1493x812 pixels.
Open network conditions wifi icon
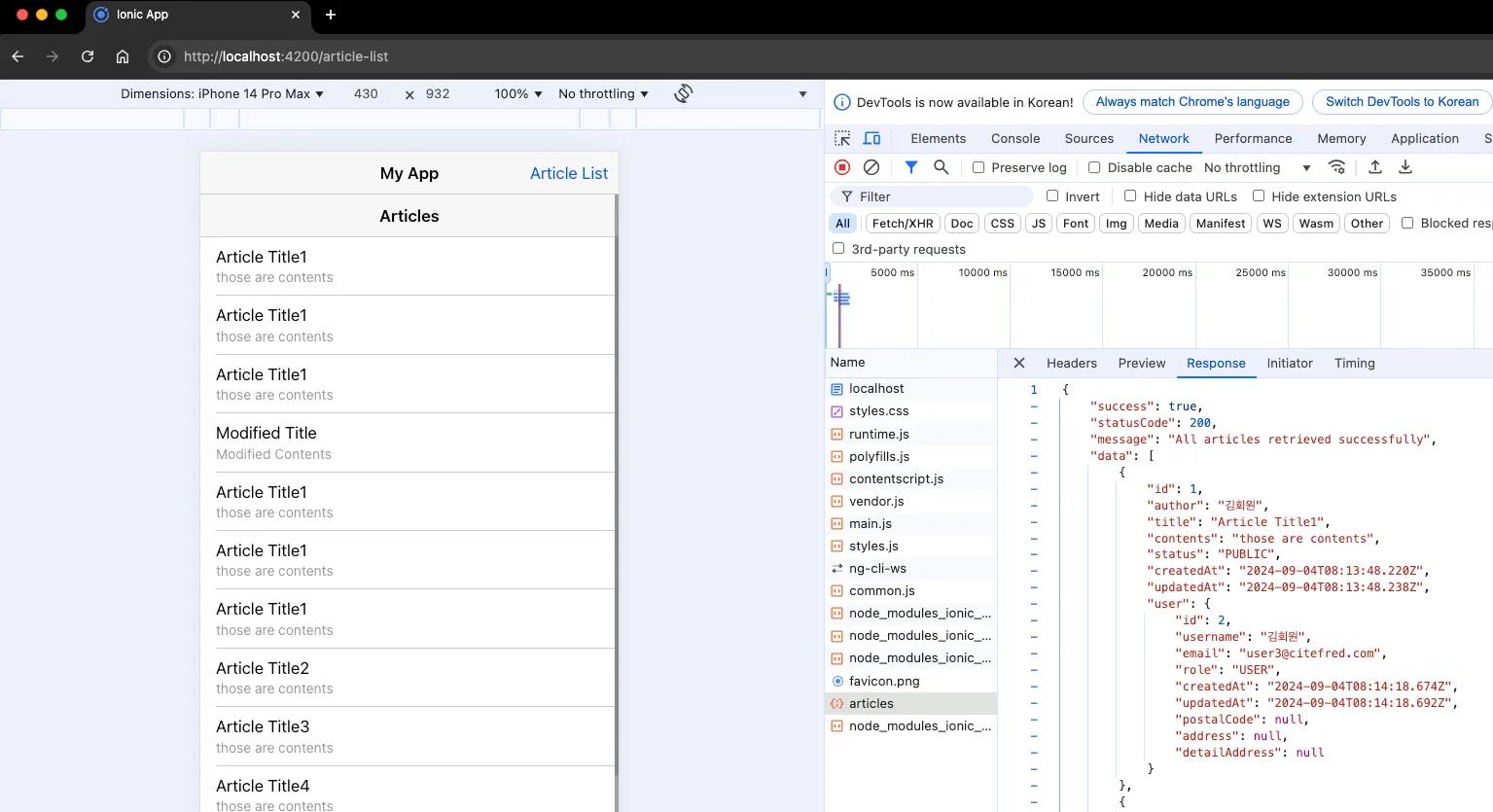(1337, 167)
